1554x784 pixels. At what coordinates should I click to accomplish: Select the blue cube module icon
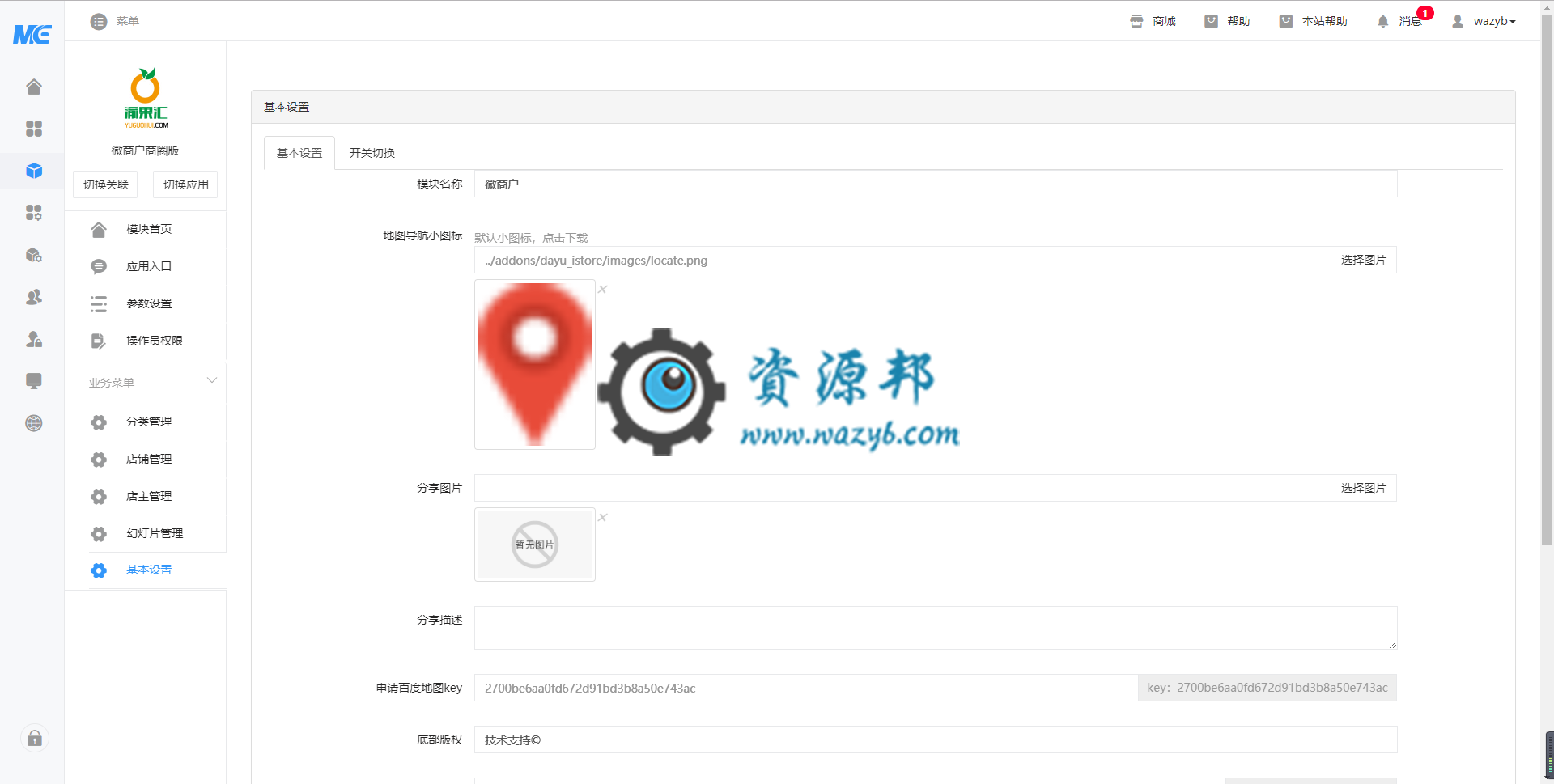[x=34, y=171]
